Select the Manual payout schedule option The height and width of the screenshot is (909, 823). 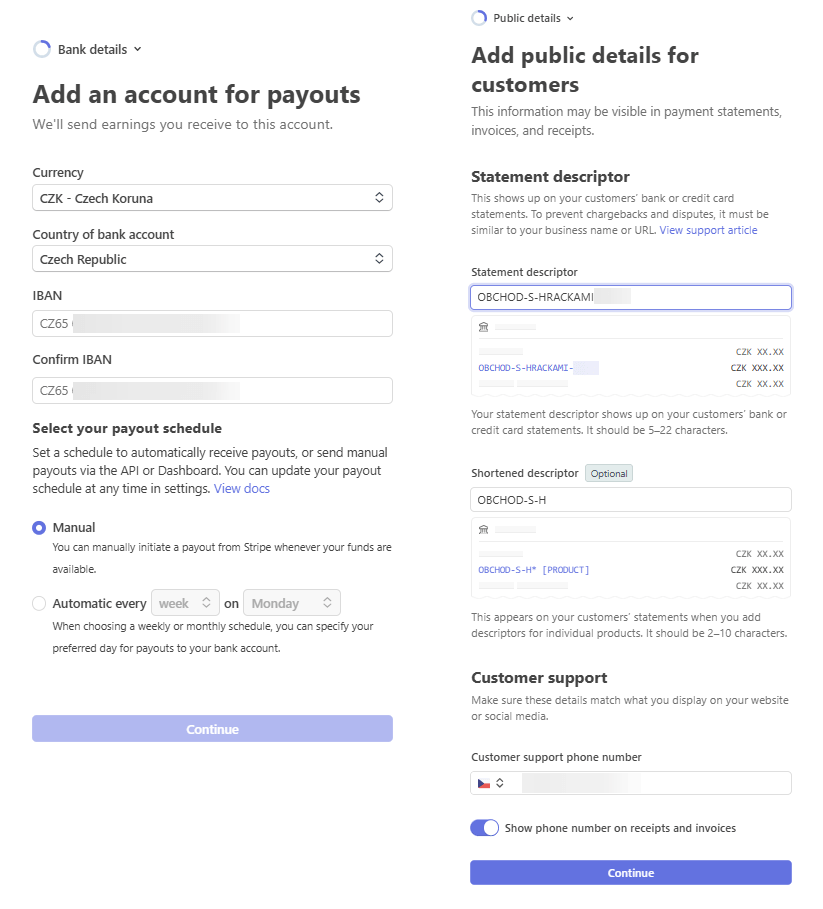pyautogui.click(x=39, y=528)
